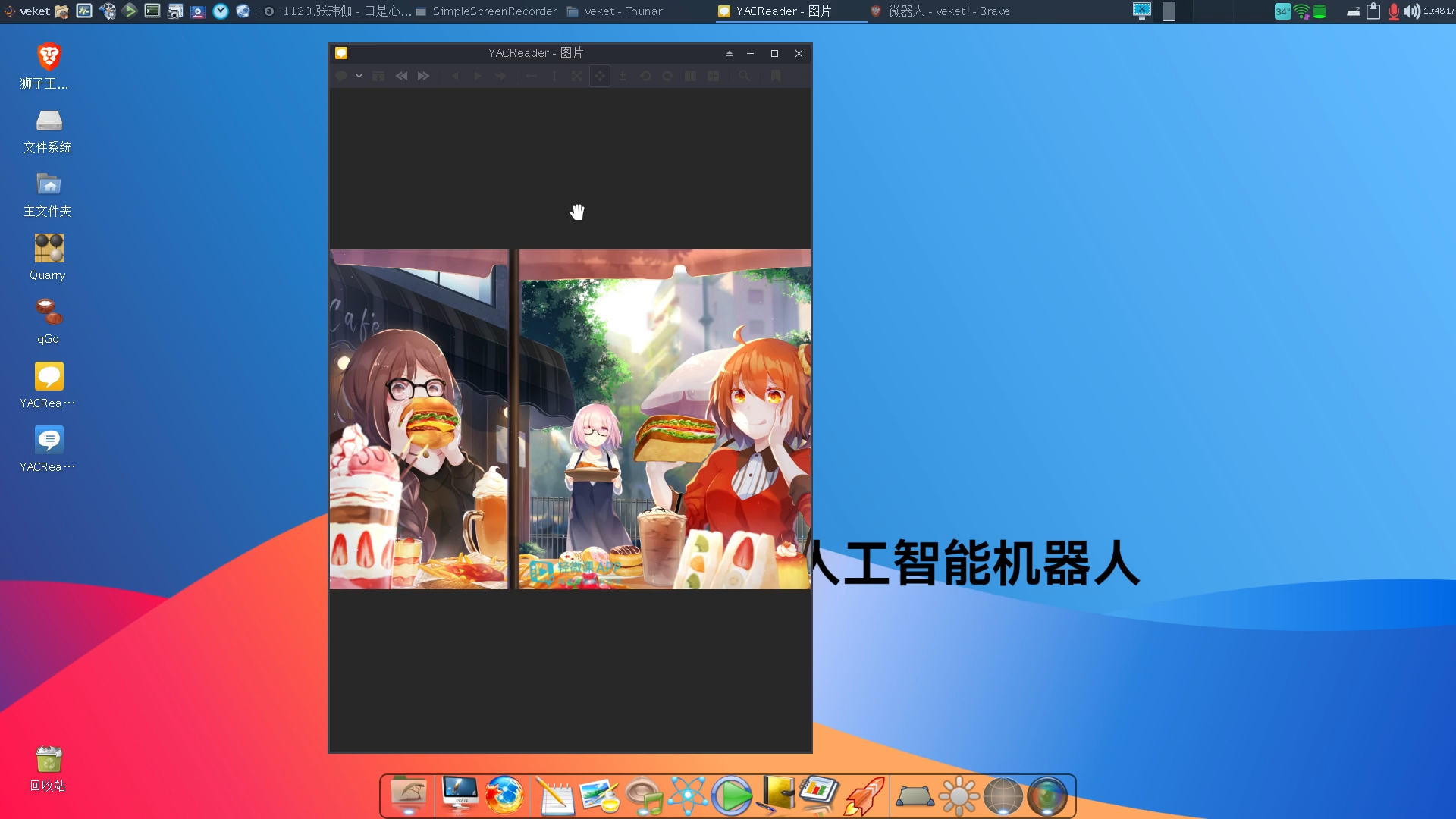Click the sun brightness dock icon
The image size is (1456, 819).
click(959, 796)
